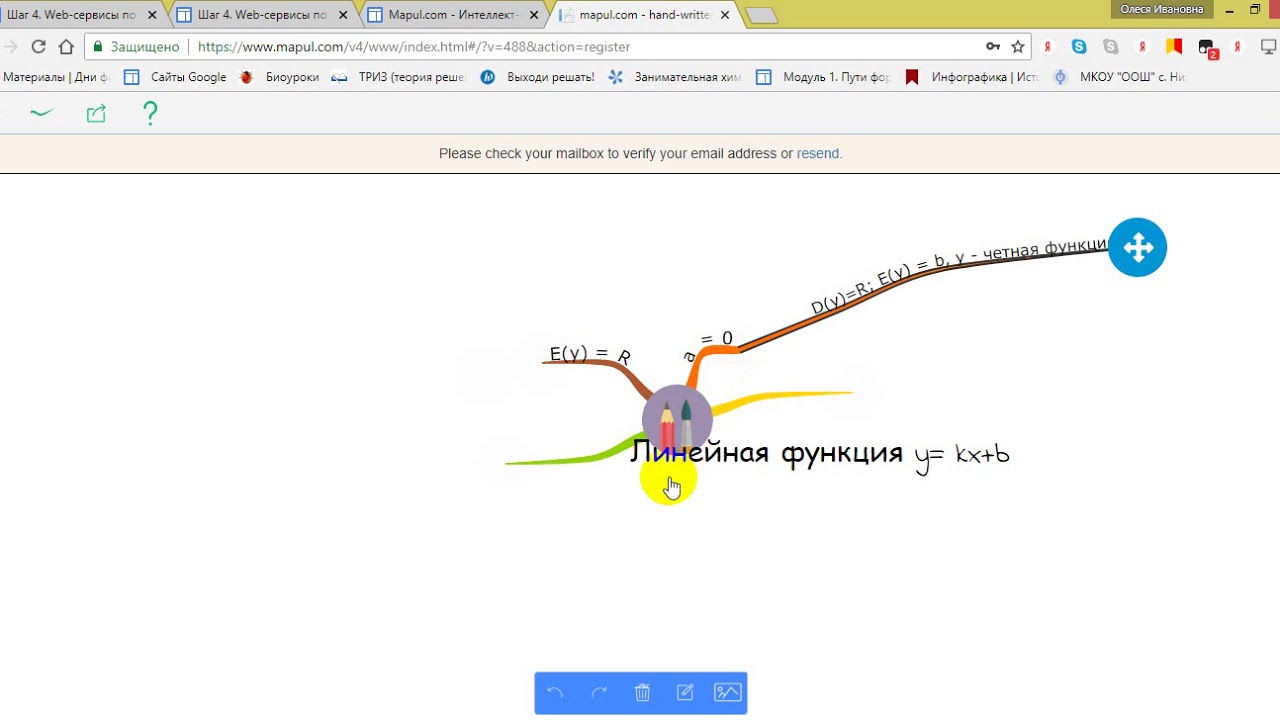Open the yellow-red bookmark extension icon

pyautogui.click(x=1174, y=46)
